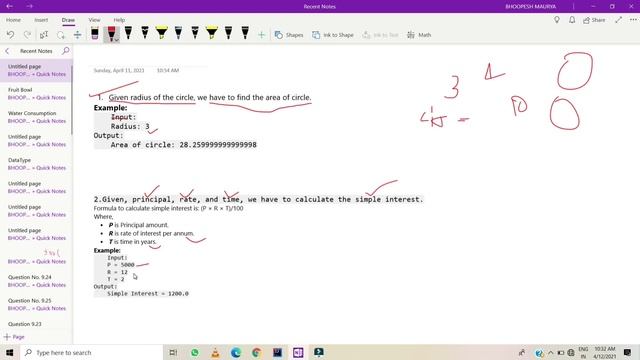Select the first black pen after red
The height and width of the screenshot is (360, 640).
(x=128, y=33)
